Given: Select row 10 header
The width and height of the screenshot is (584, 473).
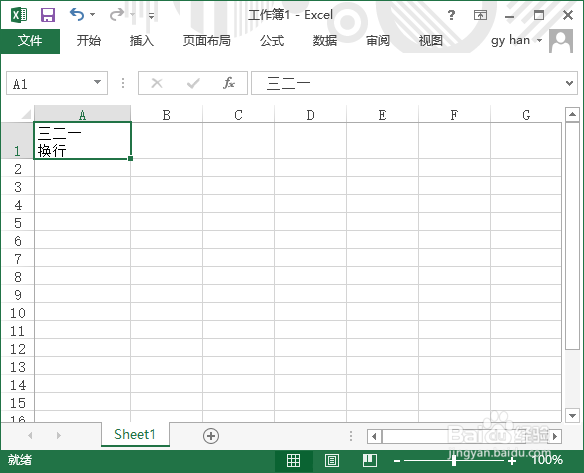Looking at the screenshot, I should [x=17, y=313].
